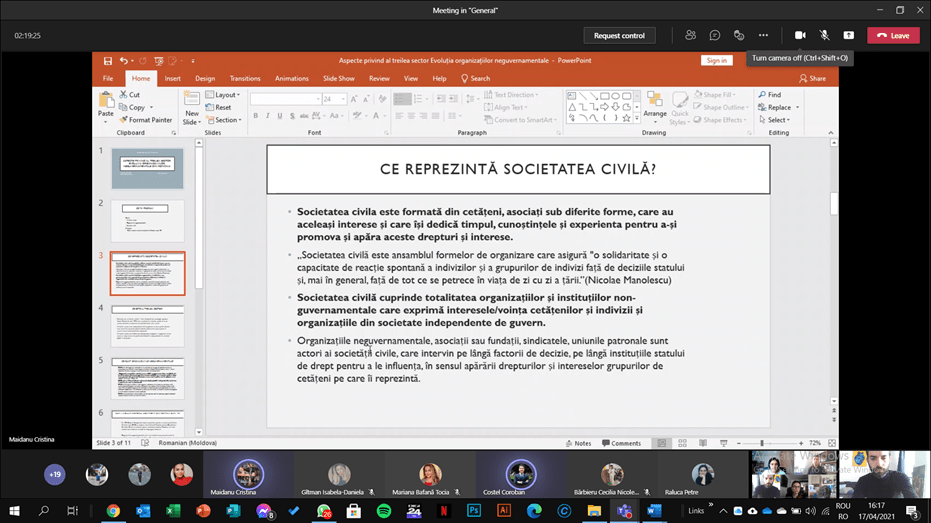This screenshot has width=931, height=523.
Task: Open Google Chrome from the taskbar
Action: [x=113, y=511]
